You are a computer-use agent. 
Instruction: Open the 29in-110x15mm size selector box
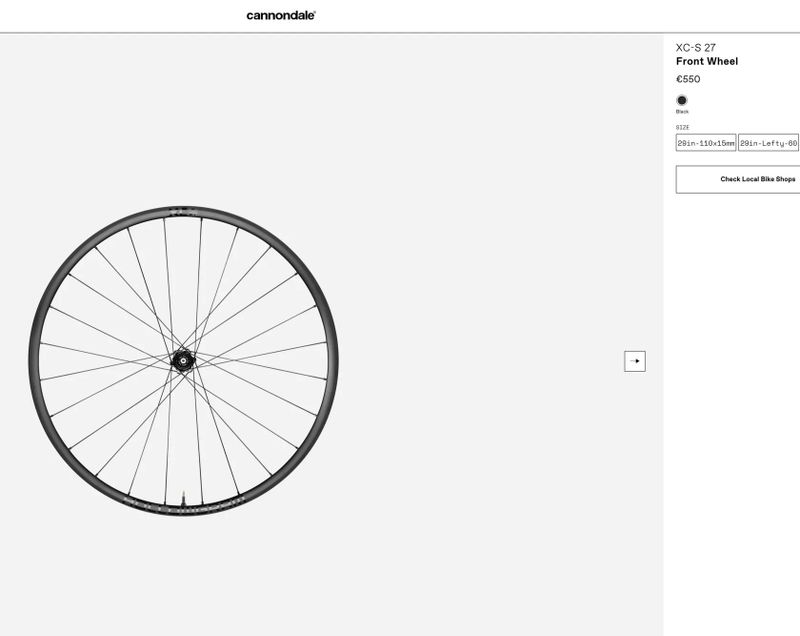[704, 141]
